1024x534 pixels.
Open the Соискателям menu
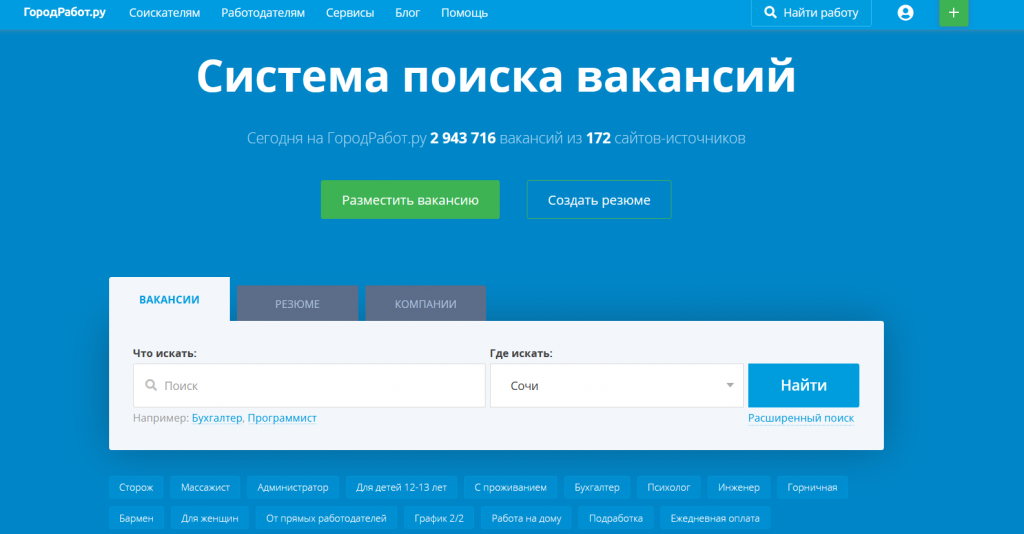165,13
